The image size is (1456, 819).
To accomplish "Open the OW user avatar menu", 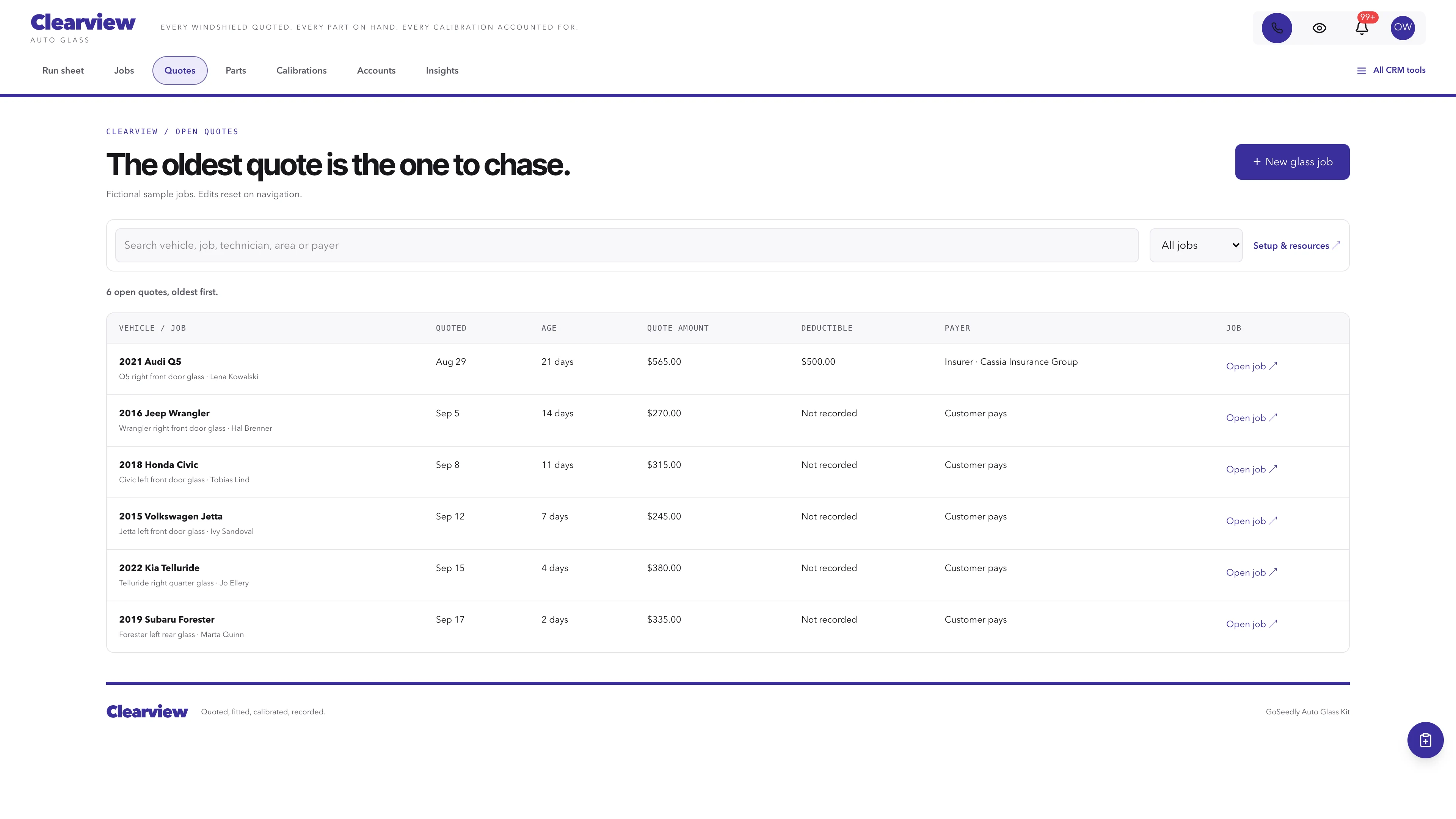I will point(1402,28).
